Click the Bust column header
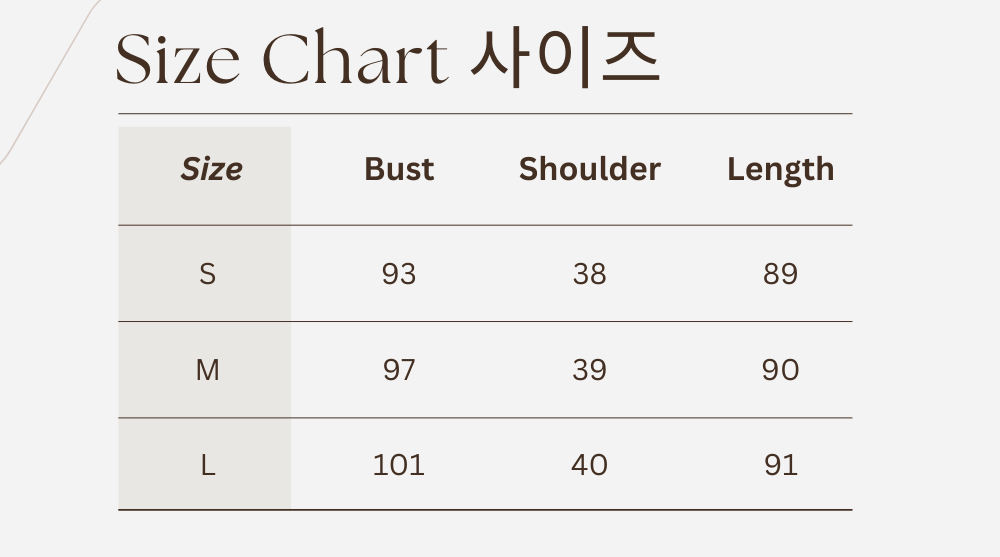 click(399, 169)
